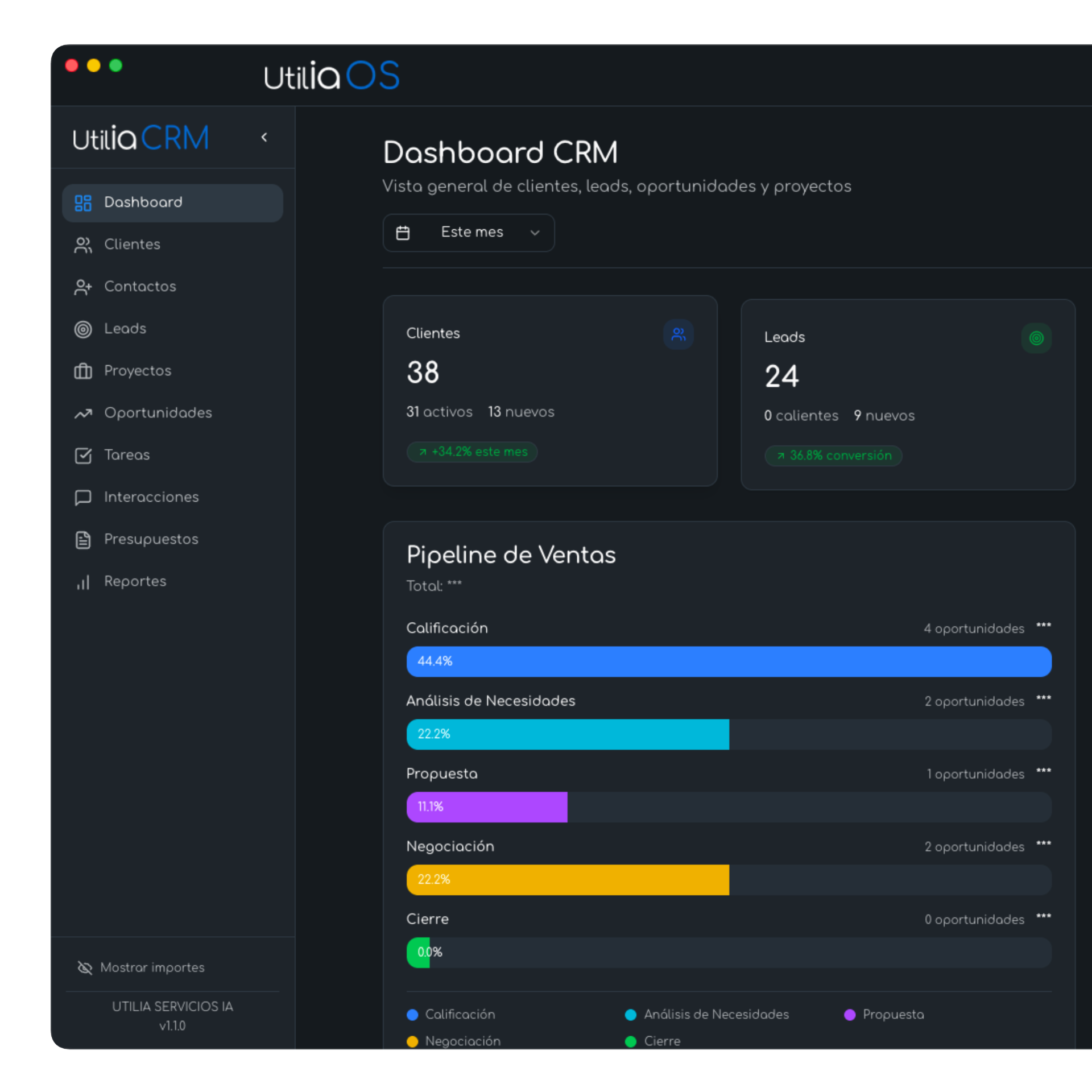This screenshot has height=1092, width=1092.
Task: Select the Proyectos briefcase icon
Action: tap(83, 371)
